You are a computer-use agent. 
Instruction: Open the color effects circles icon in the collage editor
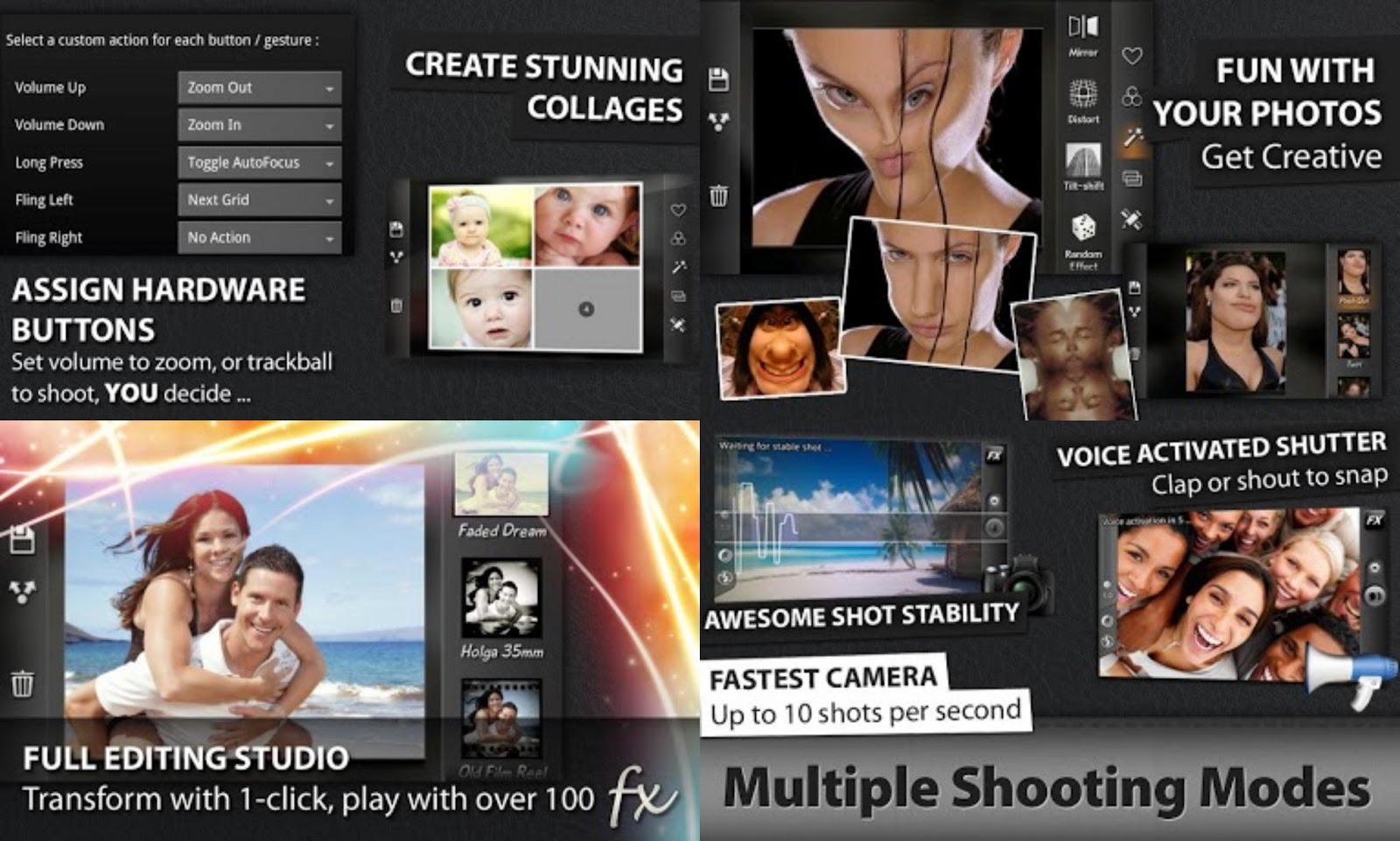coord(678,238)
